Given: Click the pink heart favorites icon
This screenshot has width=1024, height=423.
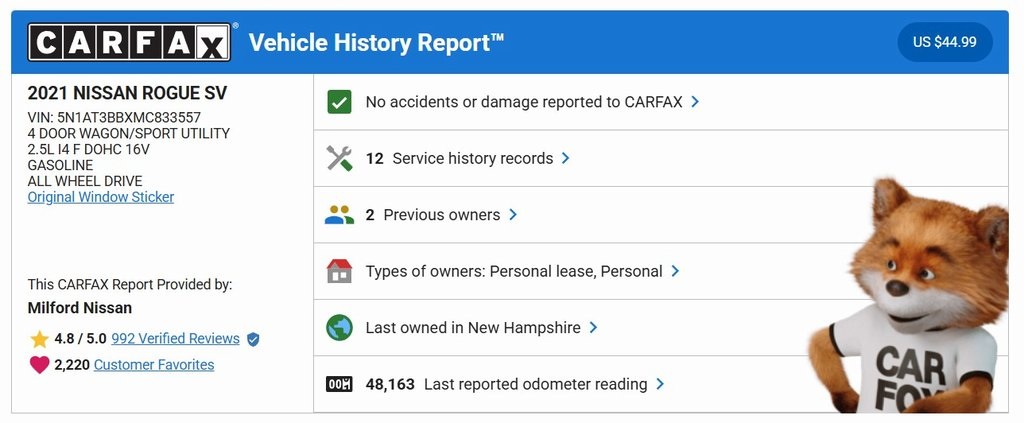Looking at the screenshot, I should click(x=39, y=365).
